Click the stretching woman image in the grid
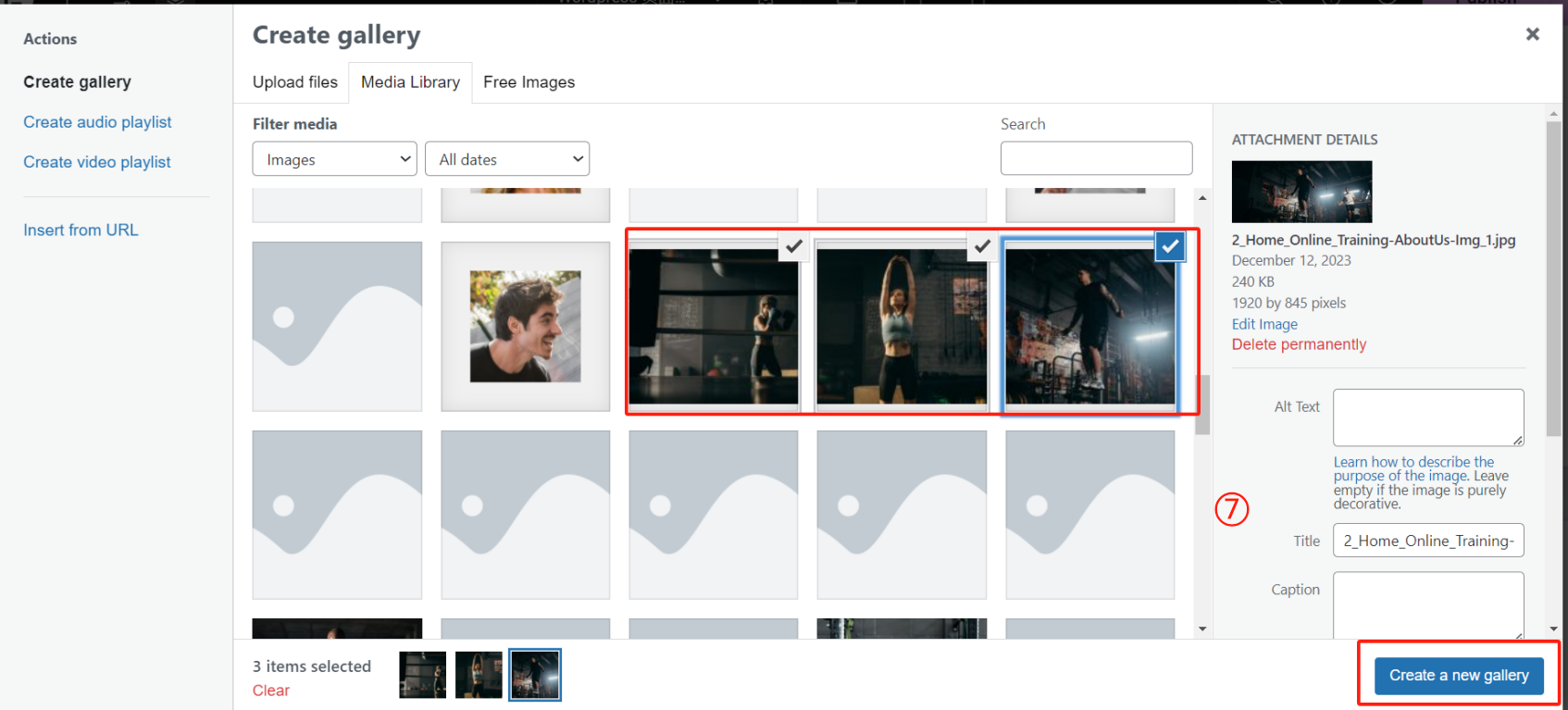This screenshot has width=1568, height=710. click(902, 327)
